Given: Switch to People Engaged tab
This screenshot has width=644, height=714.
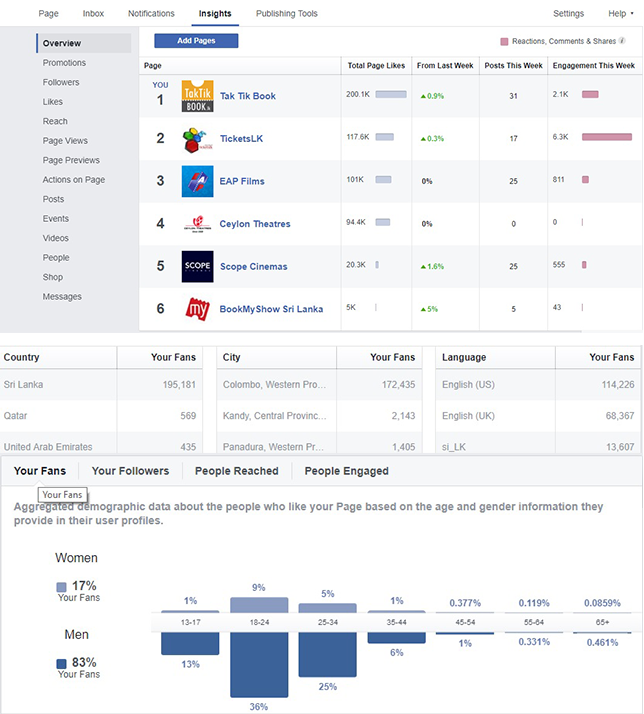Looking at the screenshot, I should [x=347, y=471].
